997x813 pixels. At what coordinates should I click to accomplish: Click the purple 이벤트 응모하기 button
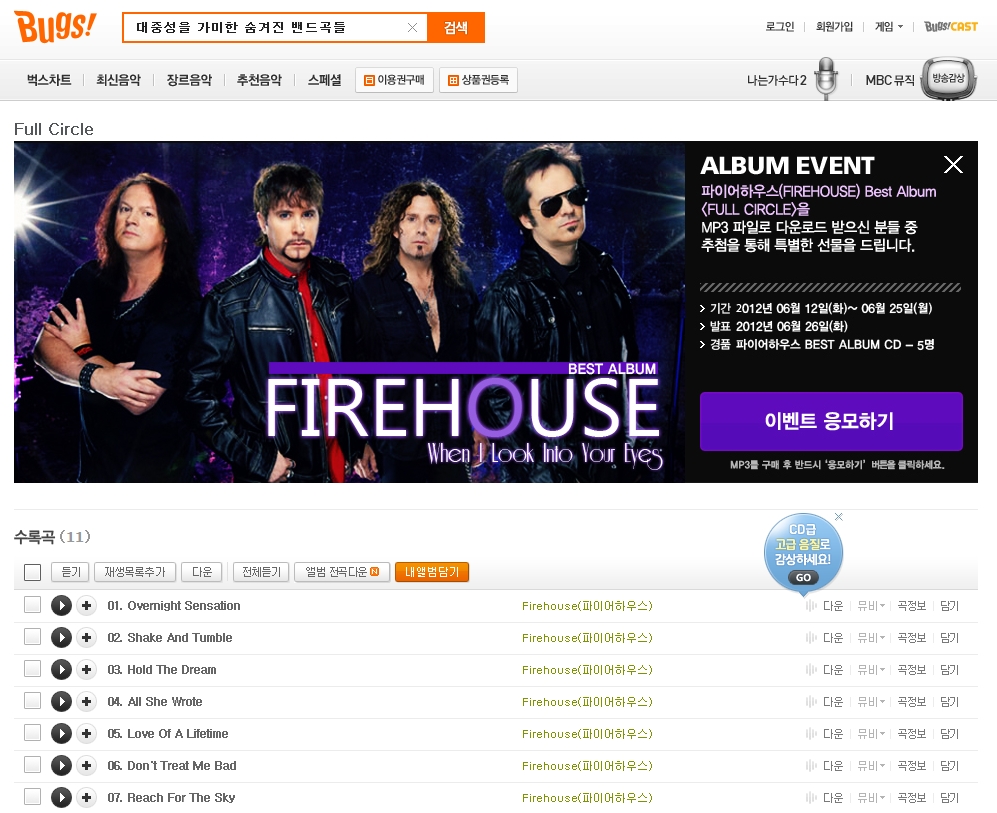tap(831, 421)
